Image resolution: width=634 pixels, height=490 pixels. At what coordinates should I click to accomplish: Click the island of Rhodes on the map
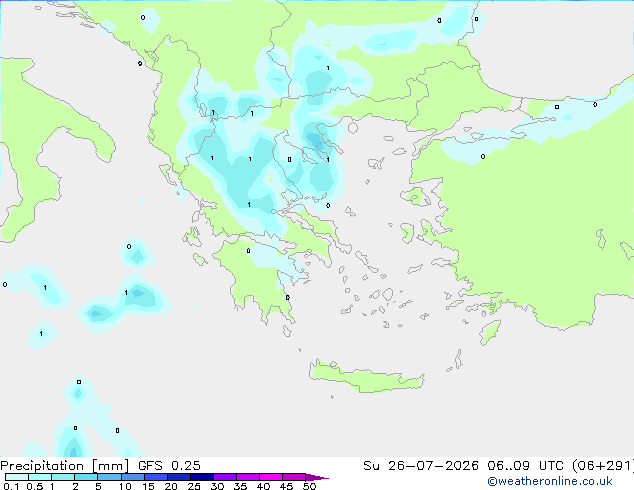tap(490, 332)
